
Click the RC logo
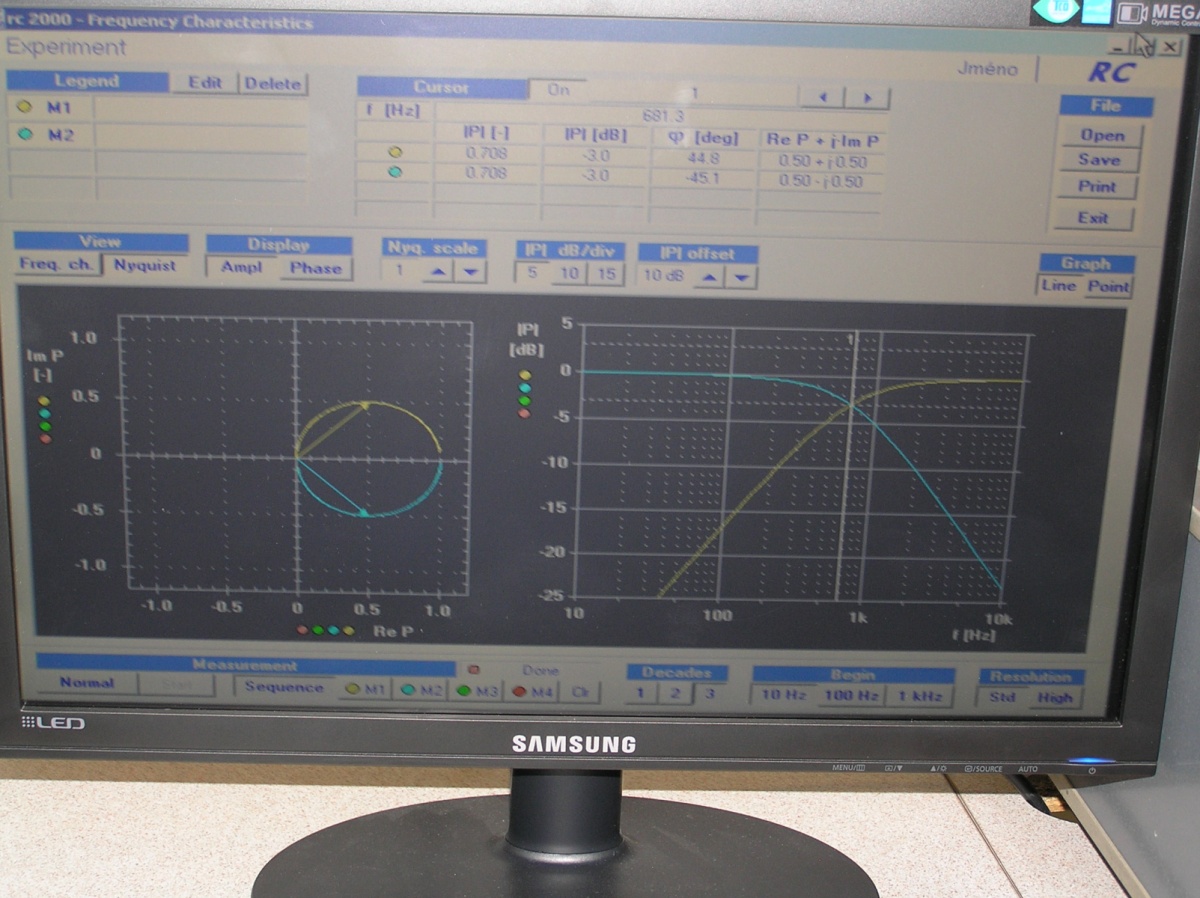pos(1110,72)
